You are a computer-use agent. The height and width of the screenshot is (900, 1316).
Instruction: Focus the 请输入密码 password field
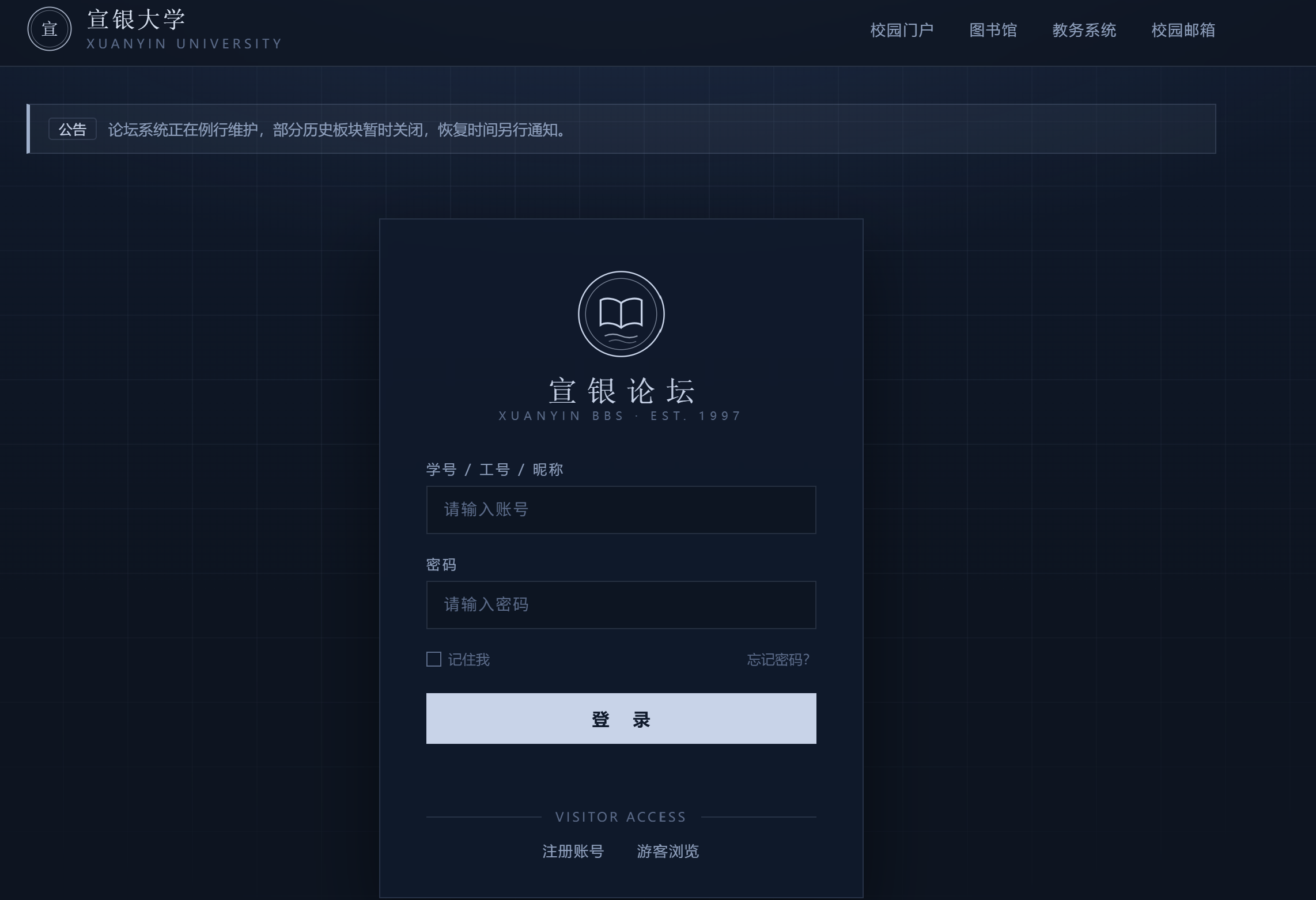pos(621,605)
